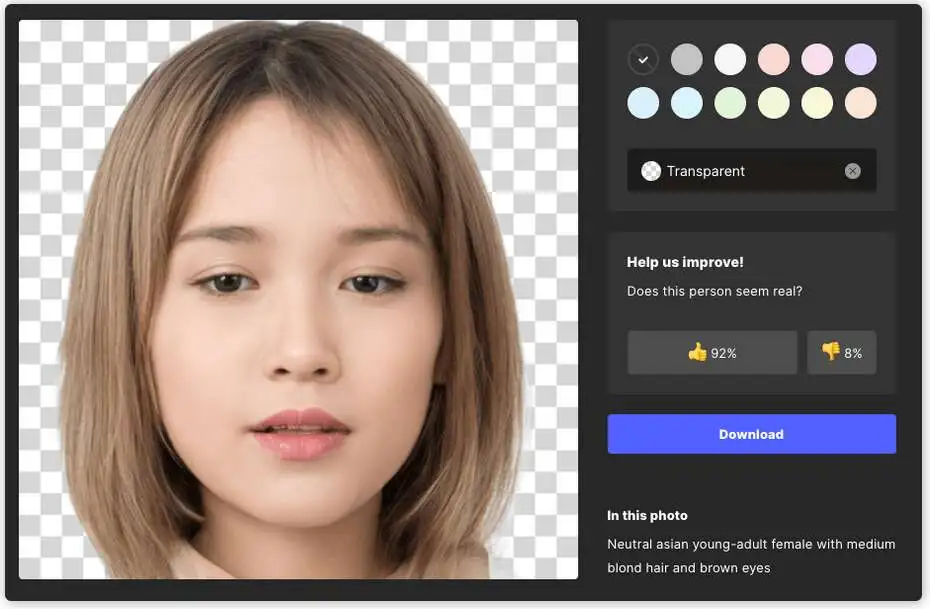Click the photo description text under In this photo
Viewport: 930px width, 609px height.
(x=751, y=556)
